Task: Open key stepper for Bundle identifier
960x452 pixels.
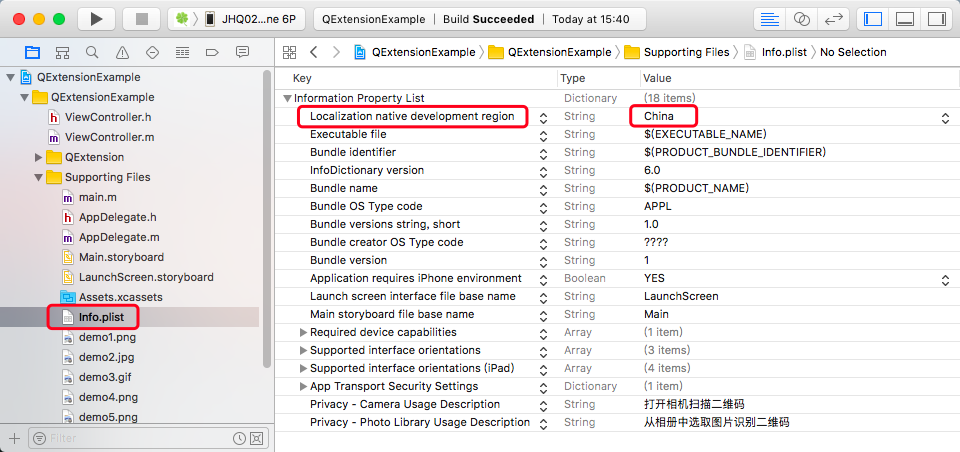Action: (x=543, y=153)
